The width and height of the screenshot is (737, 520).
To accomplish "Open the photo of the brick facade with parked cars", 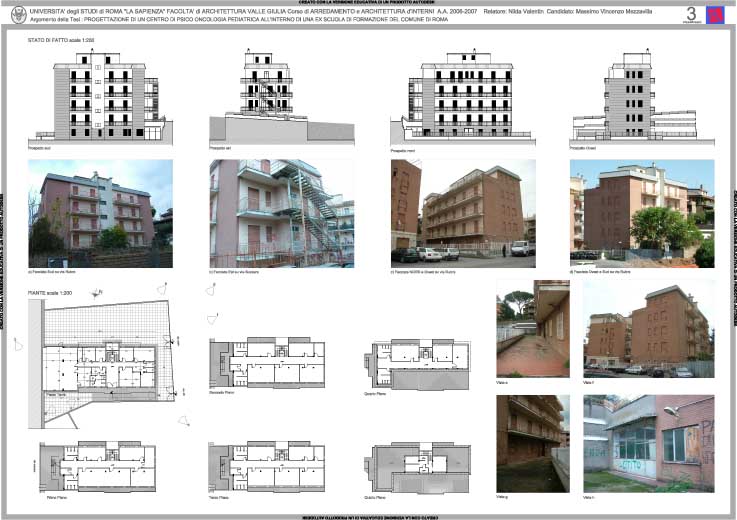I will pyautogui.click(x=463, y=213).
